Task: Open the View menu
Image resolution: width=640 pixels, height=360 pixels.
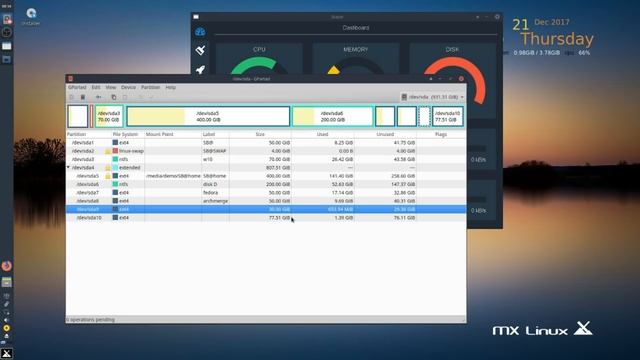Action: click(111, 87)
